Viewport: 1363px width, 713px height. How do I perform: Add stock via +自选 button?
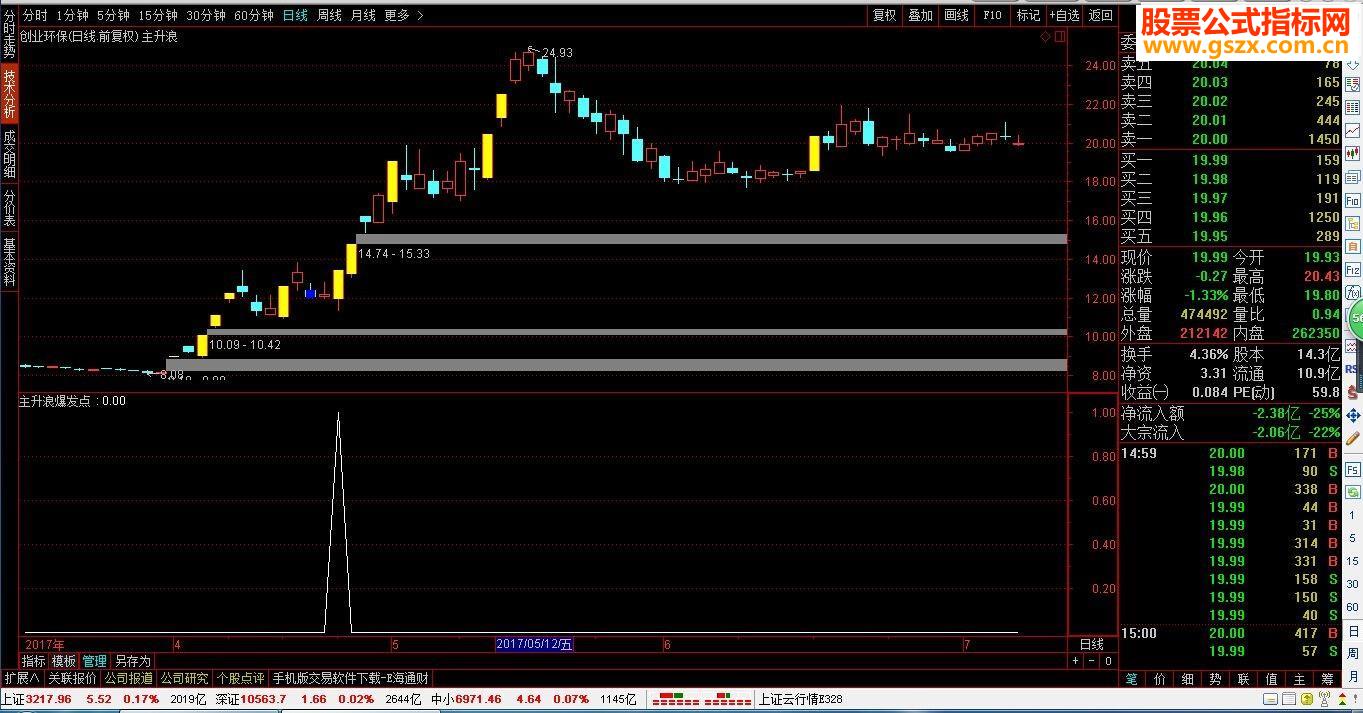pos(1064,15)
